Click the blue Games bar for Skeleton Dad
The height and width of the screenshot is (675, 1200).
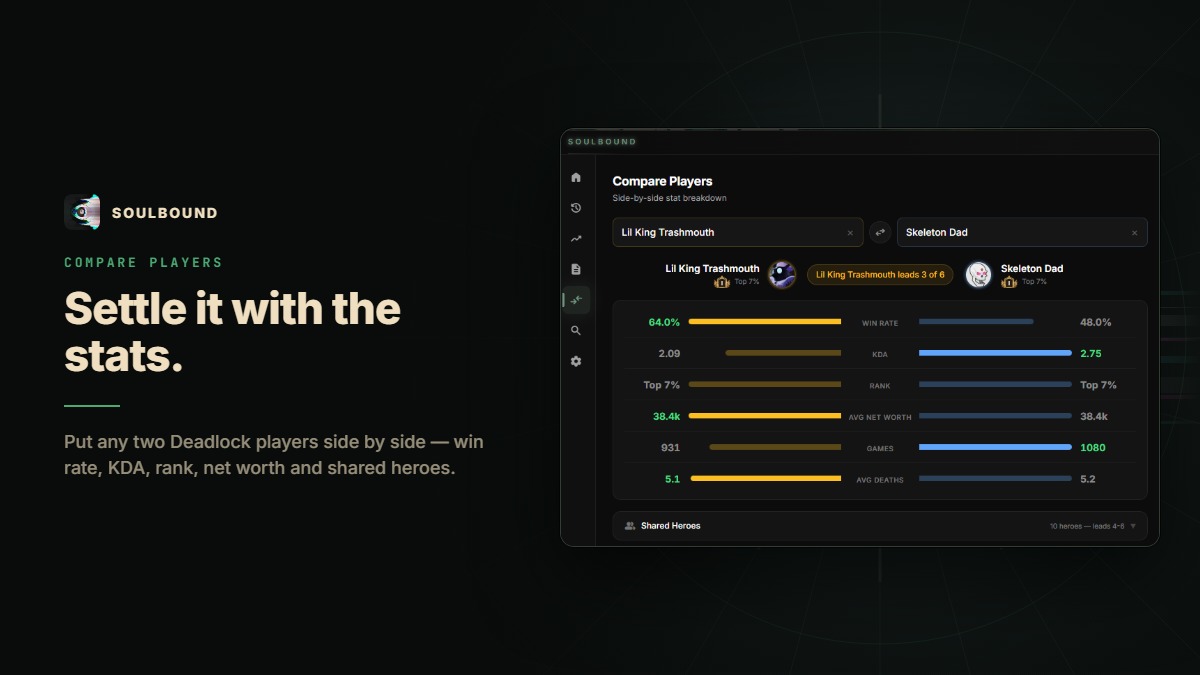tap(995, 447)
